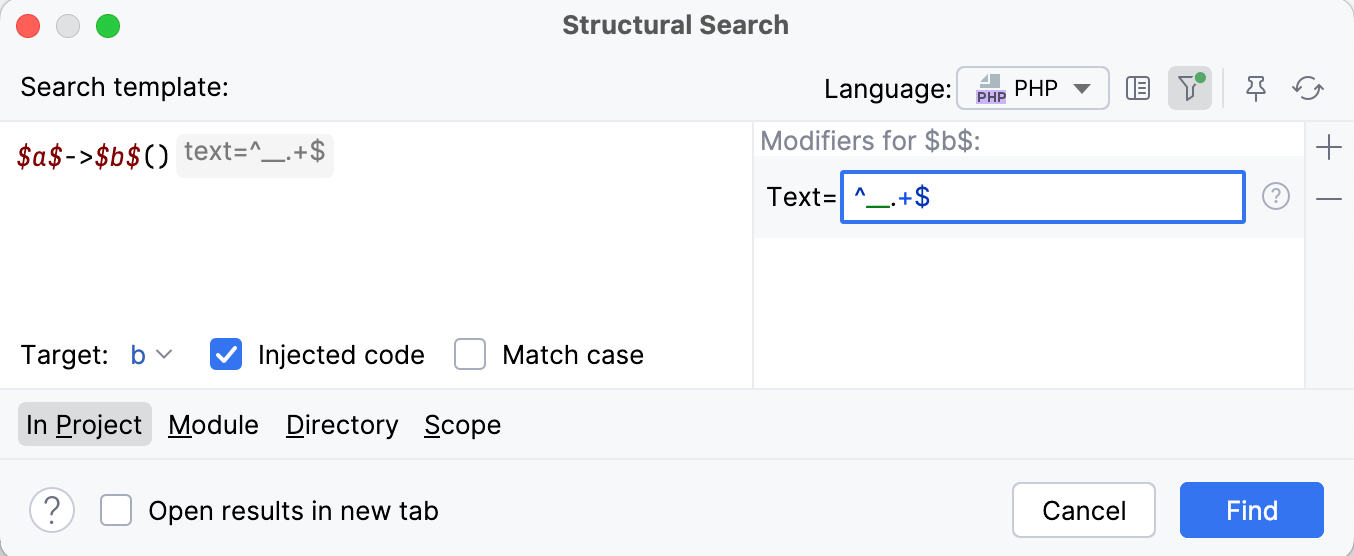Open help with bottom-left question mark
The image size is (1354, 556).
point(52,511)
